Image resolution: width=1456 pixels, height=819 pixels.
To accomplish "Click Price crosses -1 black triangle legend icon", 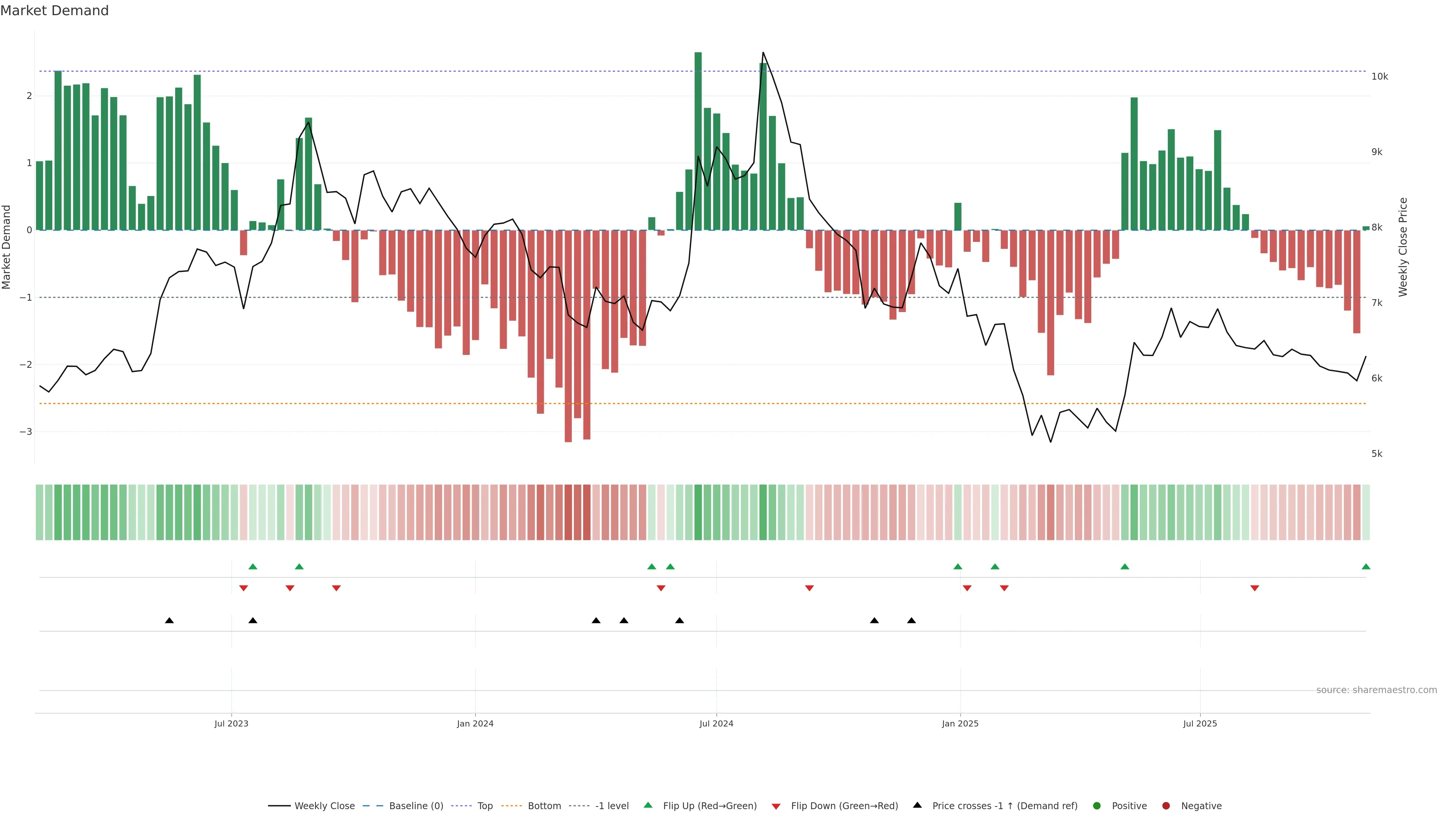I will pyautogui.click(x=917, y=805).
